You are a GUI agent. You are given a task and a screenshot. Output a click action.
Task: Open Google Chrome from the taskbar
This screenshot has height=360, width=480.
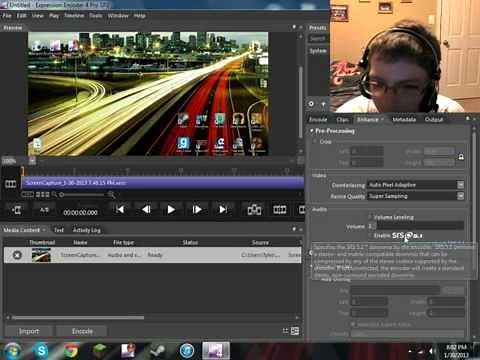[71, 351]
